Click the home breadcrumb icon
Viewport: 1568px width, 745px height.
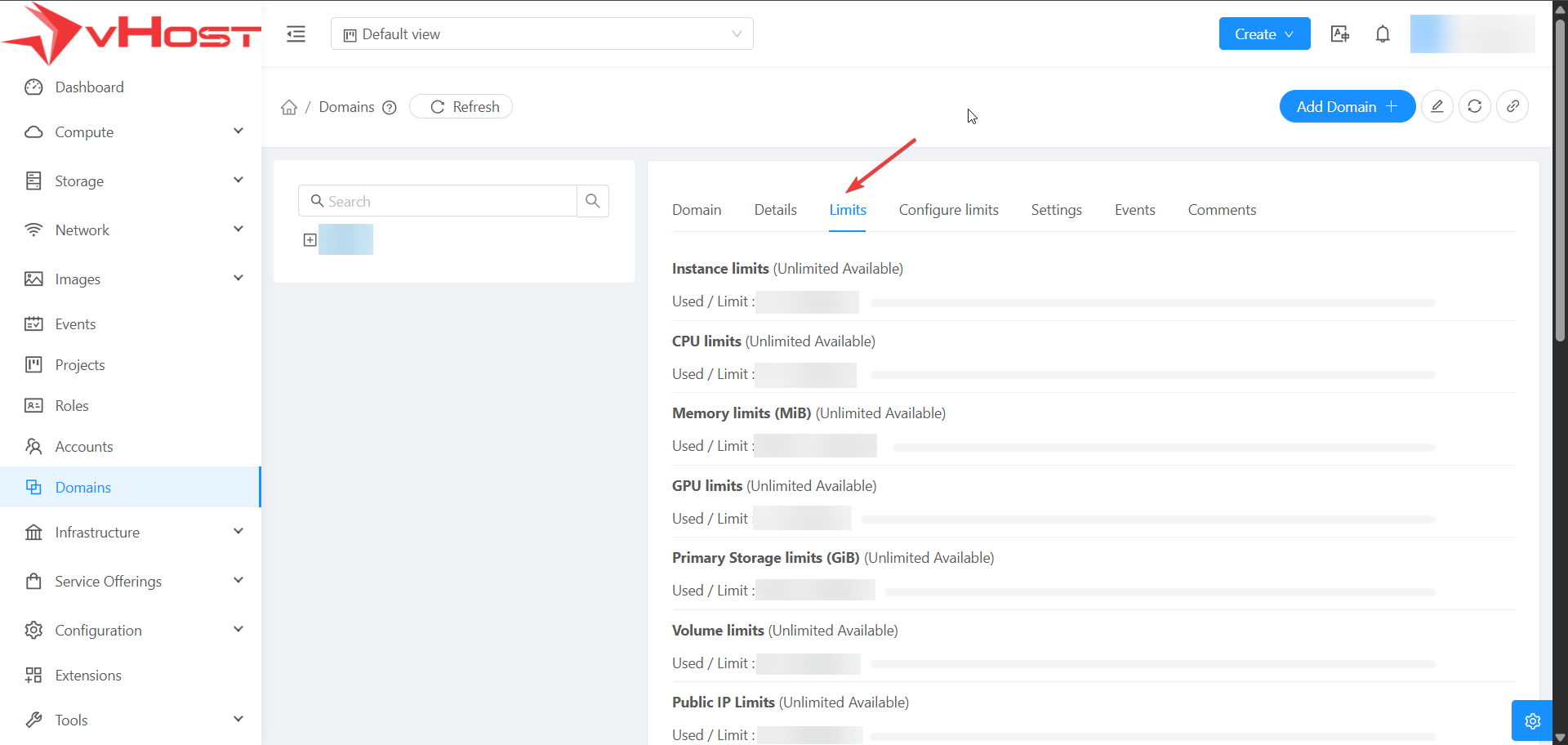click(x=289, y=108)
